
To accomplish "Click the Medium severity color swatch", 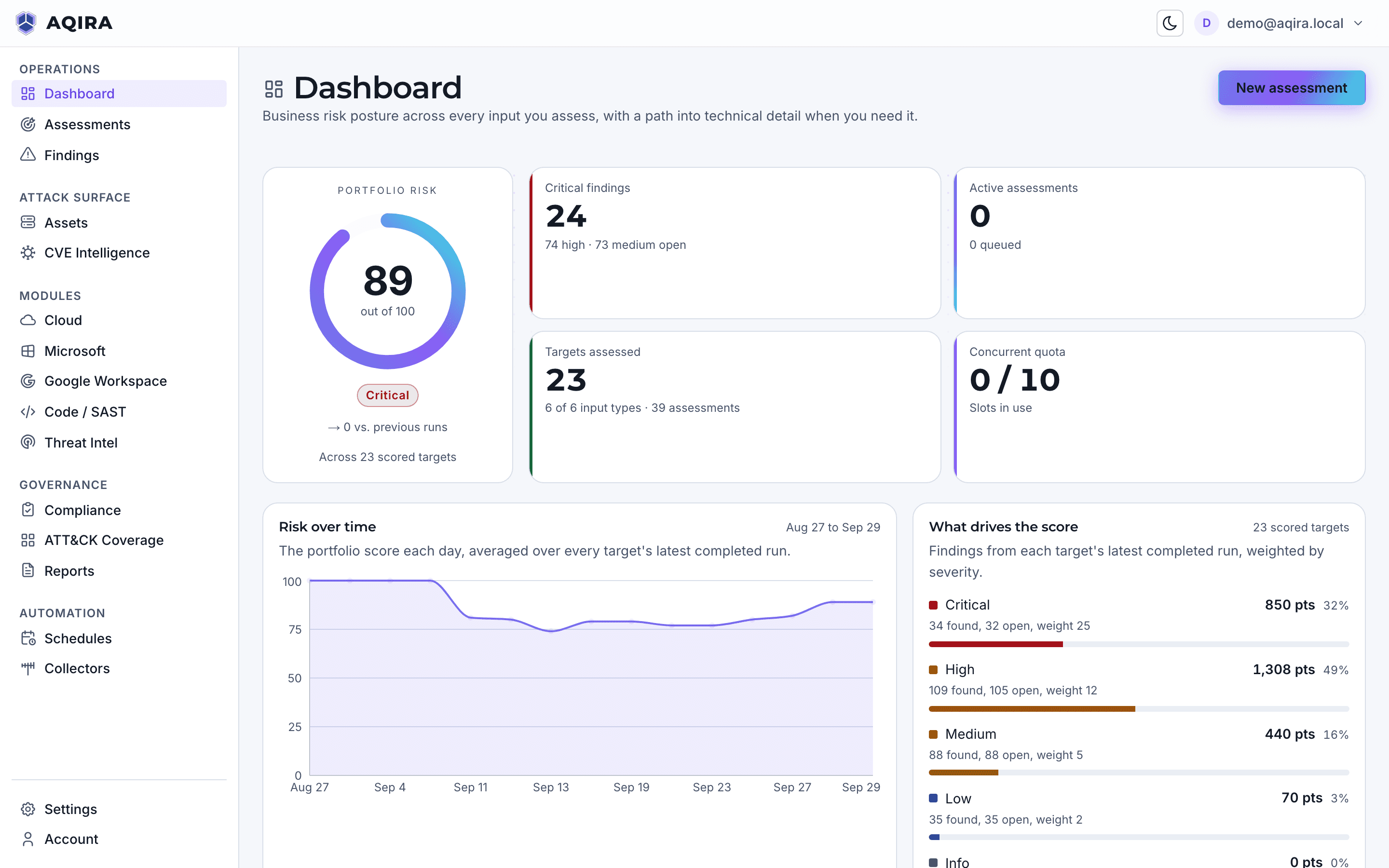I will 933,734.
